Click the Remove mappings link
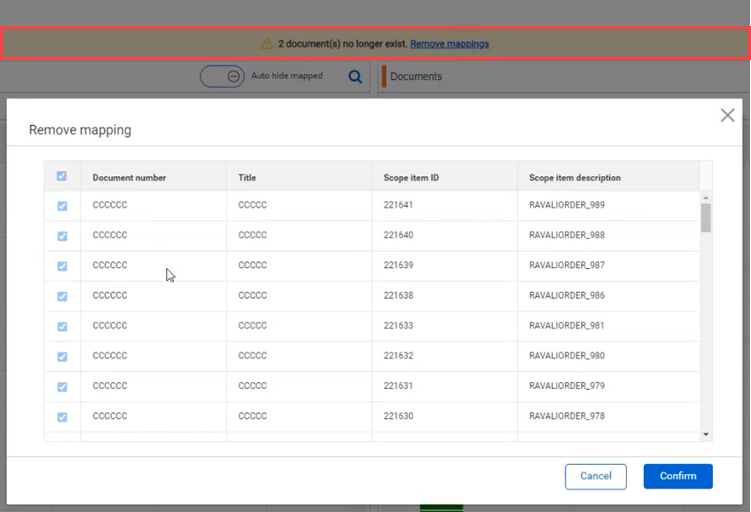The width and height of the screenshot is (751, 512). click(449, 44)
